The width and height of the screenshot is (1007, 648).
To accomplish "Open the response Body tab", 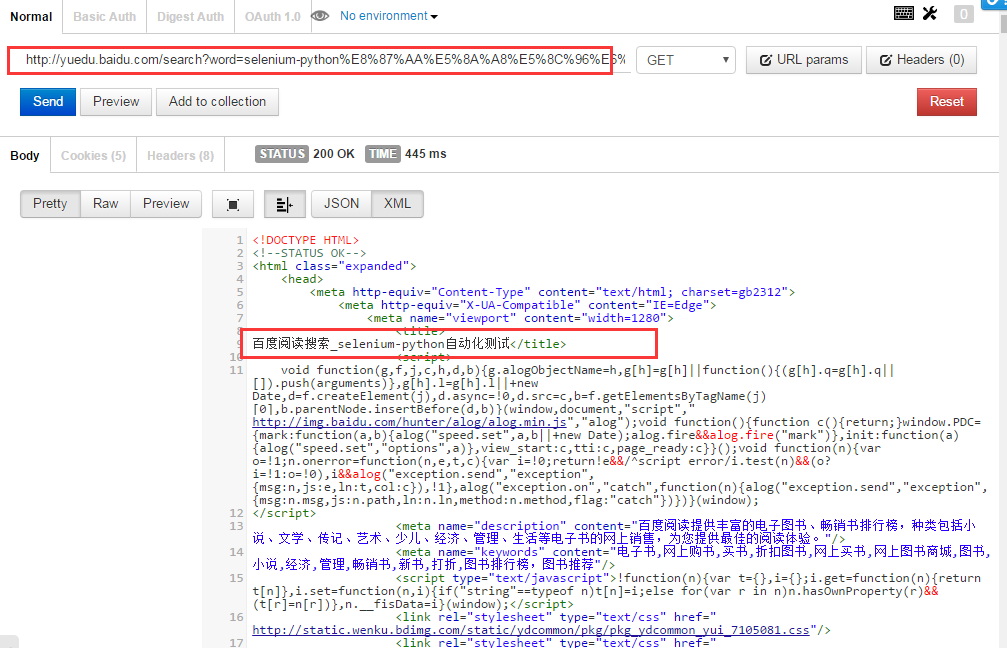I will (x=25, y=155).
